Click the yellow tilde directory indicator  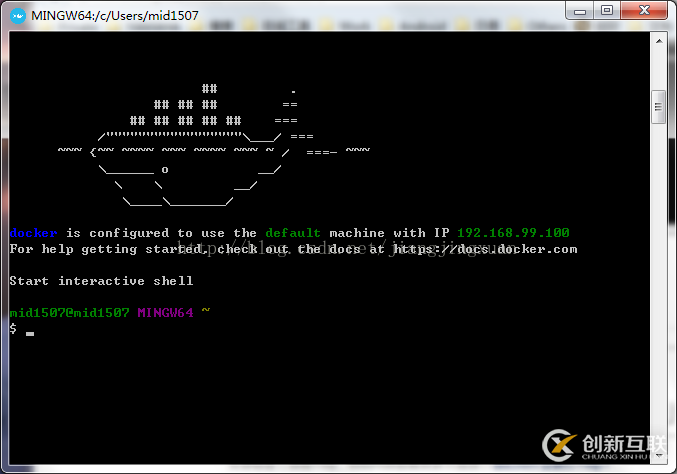206,311
